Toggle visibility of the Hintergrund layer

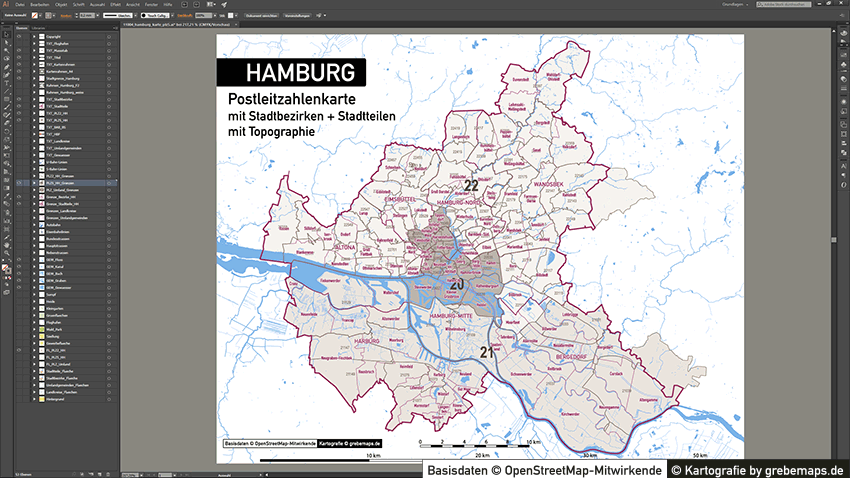coord(19,399)
